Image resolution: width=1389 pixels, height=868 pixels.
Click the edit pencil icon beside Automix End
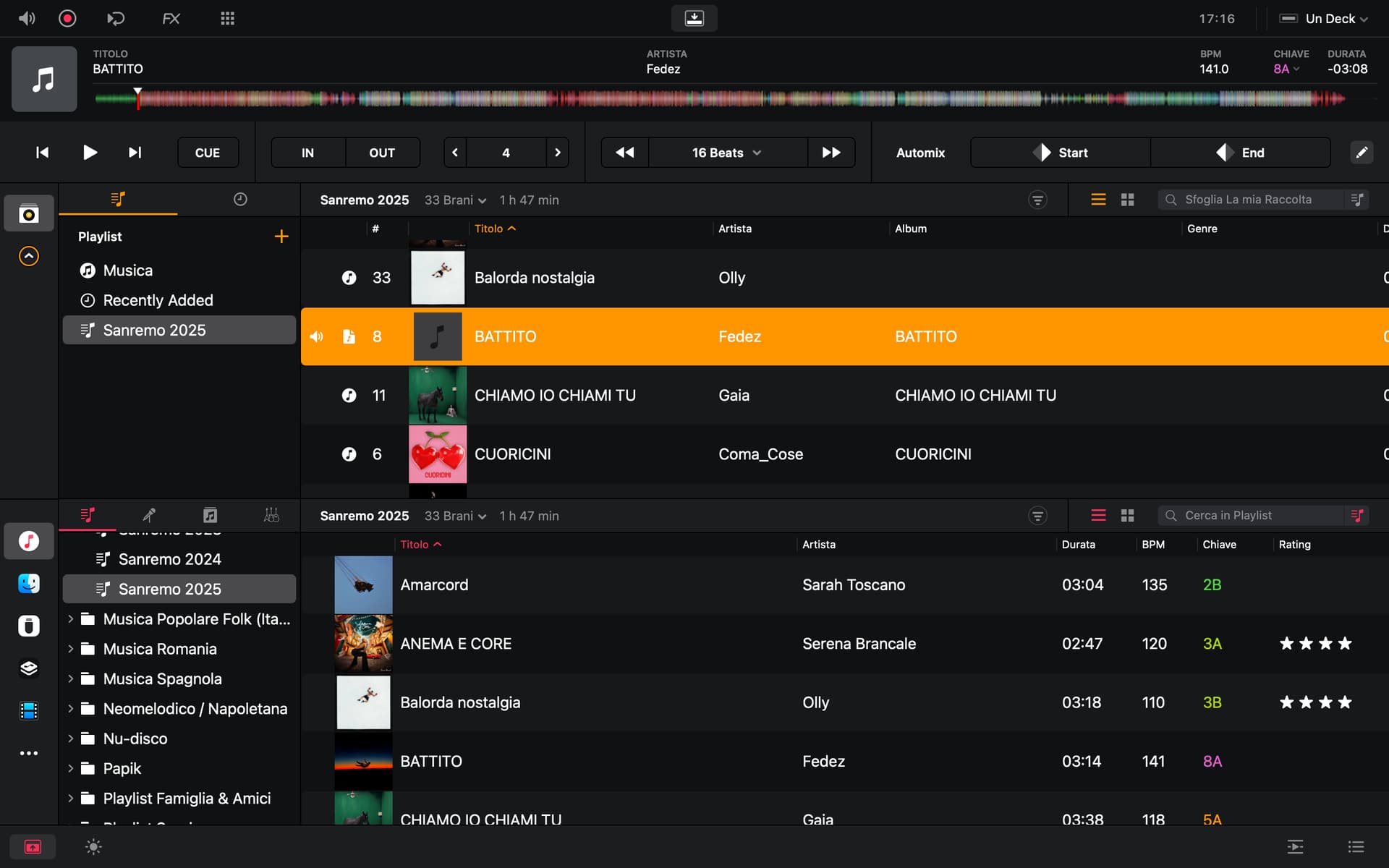1361,153
